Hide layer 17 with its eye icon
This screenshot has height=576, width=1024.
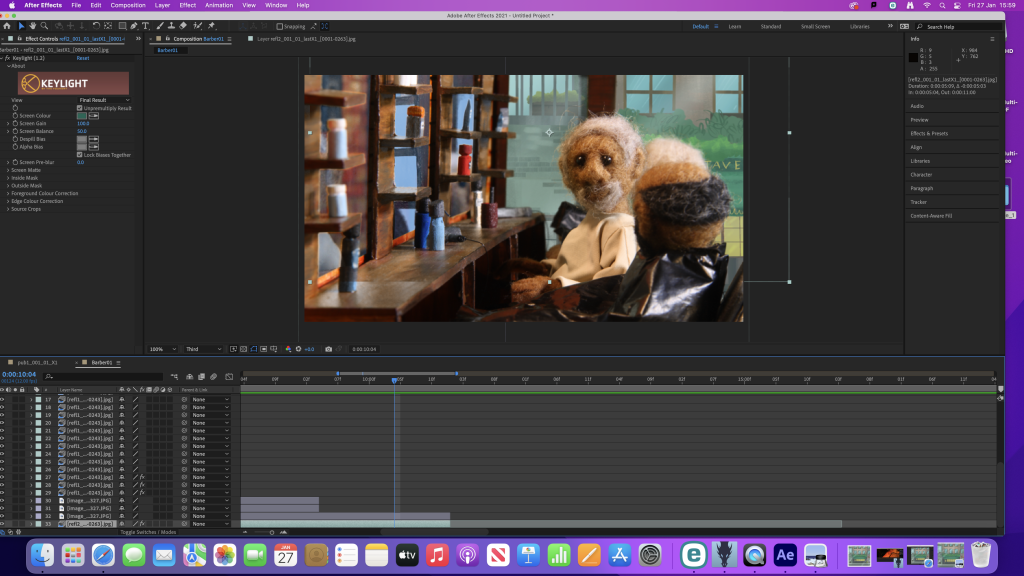pos(3,400)
